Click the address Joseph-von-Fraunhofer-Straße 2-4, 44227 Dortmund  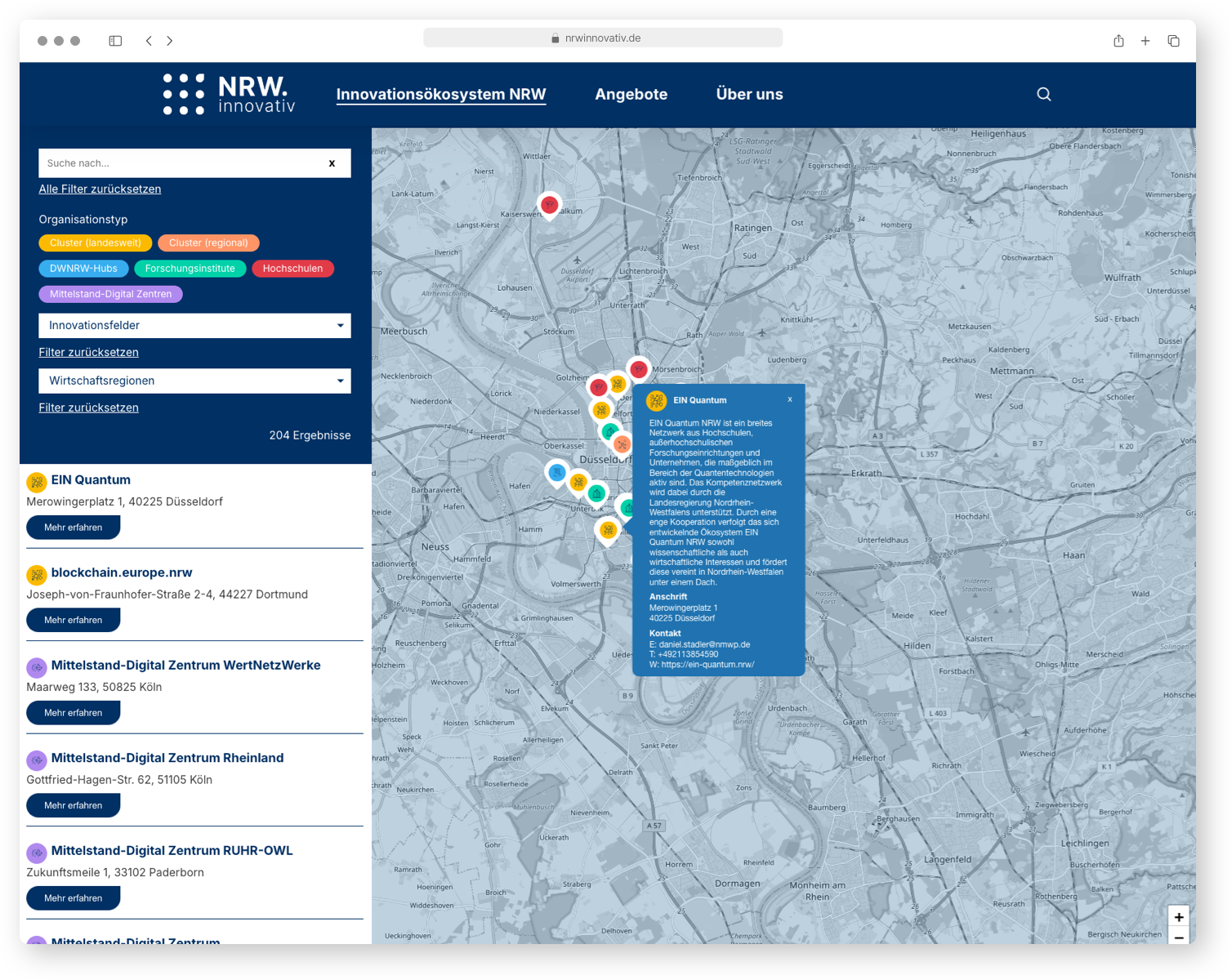167,595
